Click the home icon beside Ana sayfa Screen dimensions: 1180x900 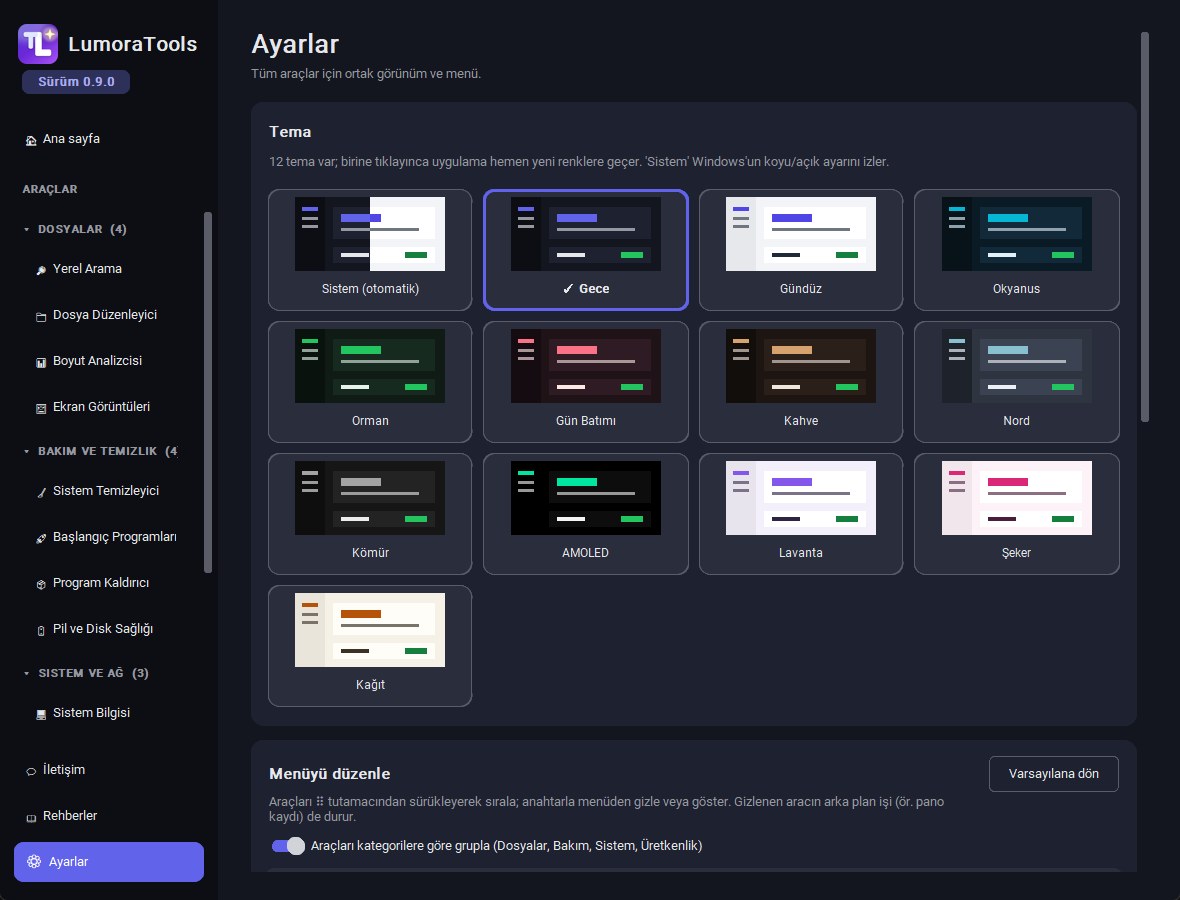pos(31,140)
